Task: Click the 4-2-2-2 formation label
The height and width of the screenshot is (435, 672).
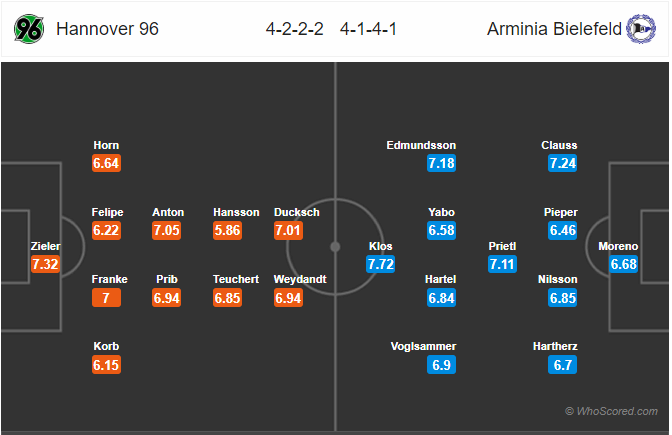Action: [x=294, y=29]
